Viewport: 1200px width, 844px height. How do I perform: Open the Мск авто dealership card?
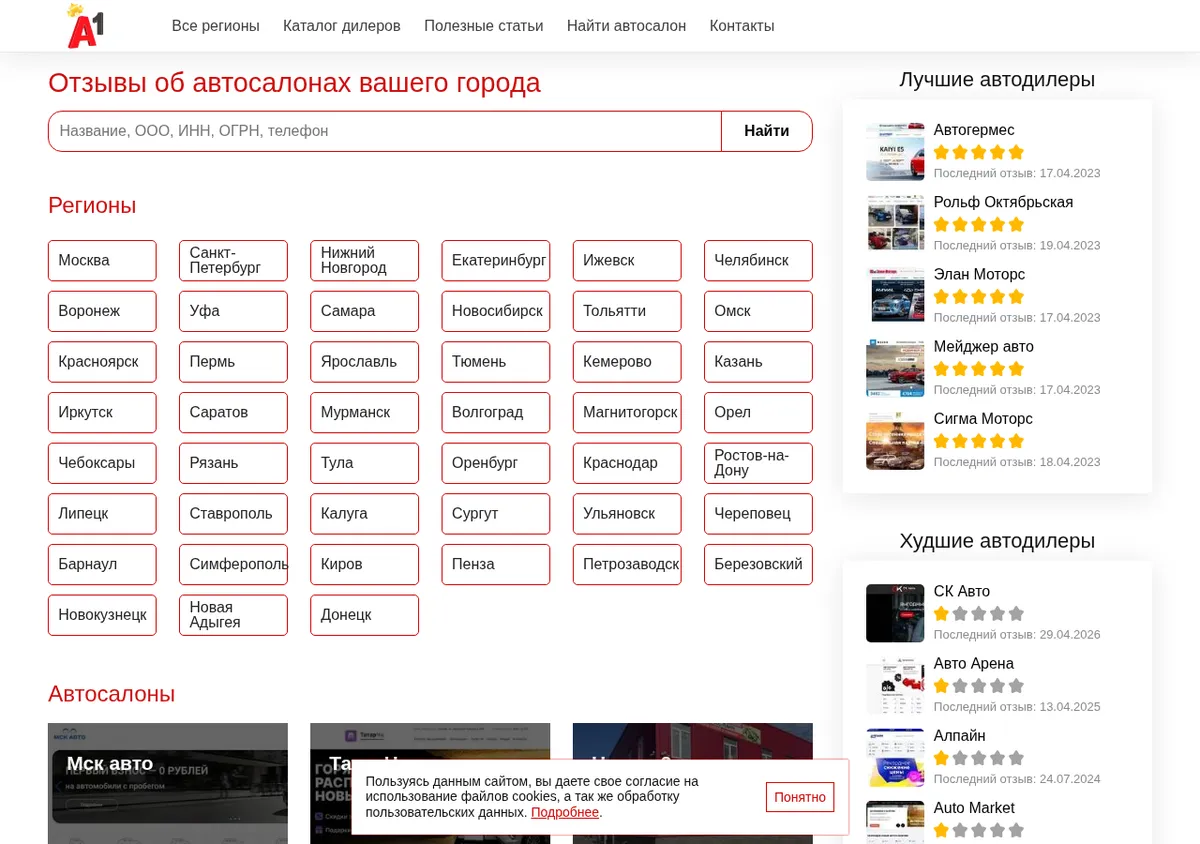[x=168, y=784]
